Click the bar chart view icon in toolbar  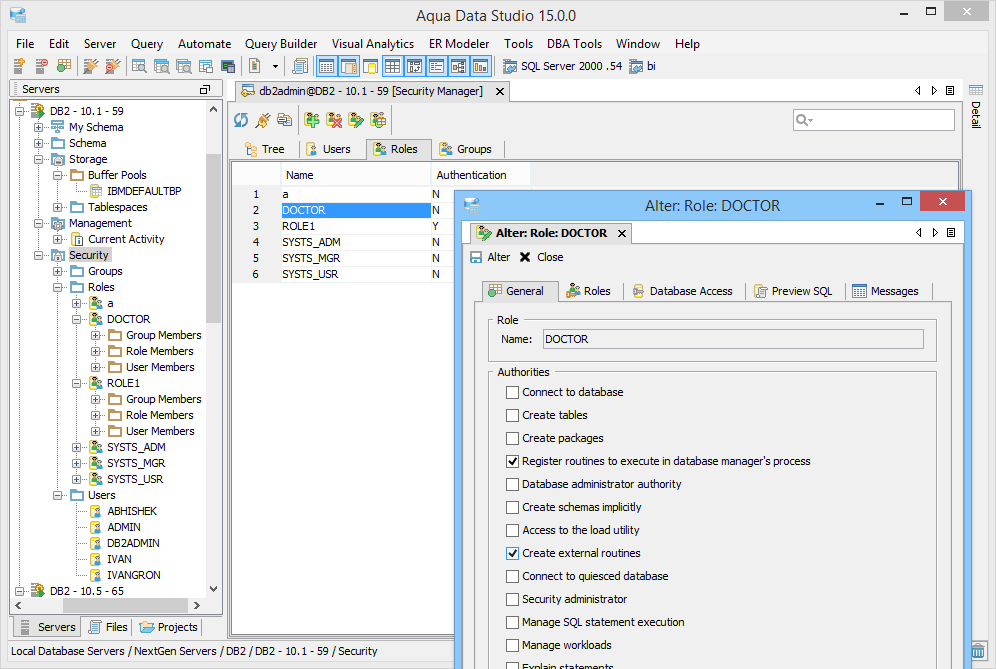480,65
